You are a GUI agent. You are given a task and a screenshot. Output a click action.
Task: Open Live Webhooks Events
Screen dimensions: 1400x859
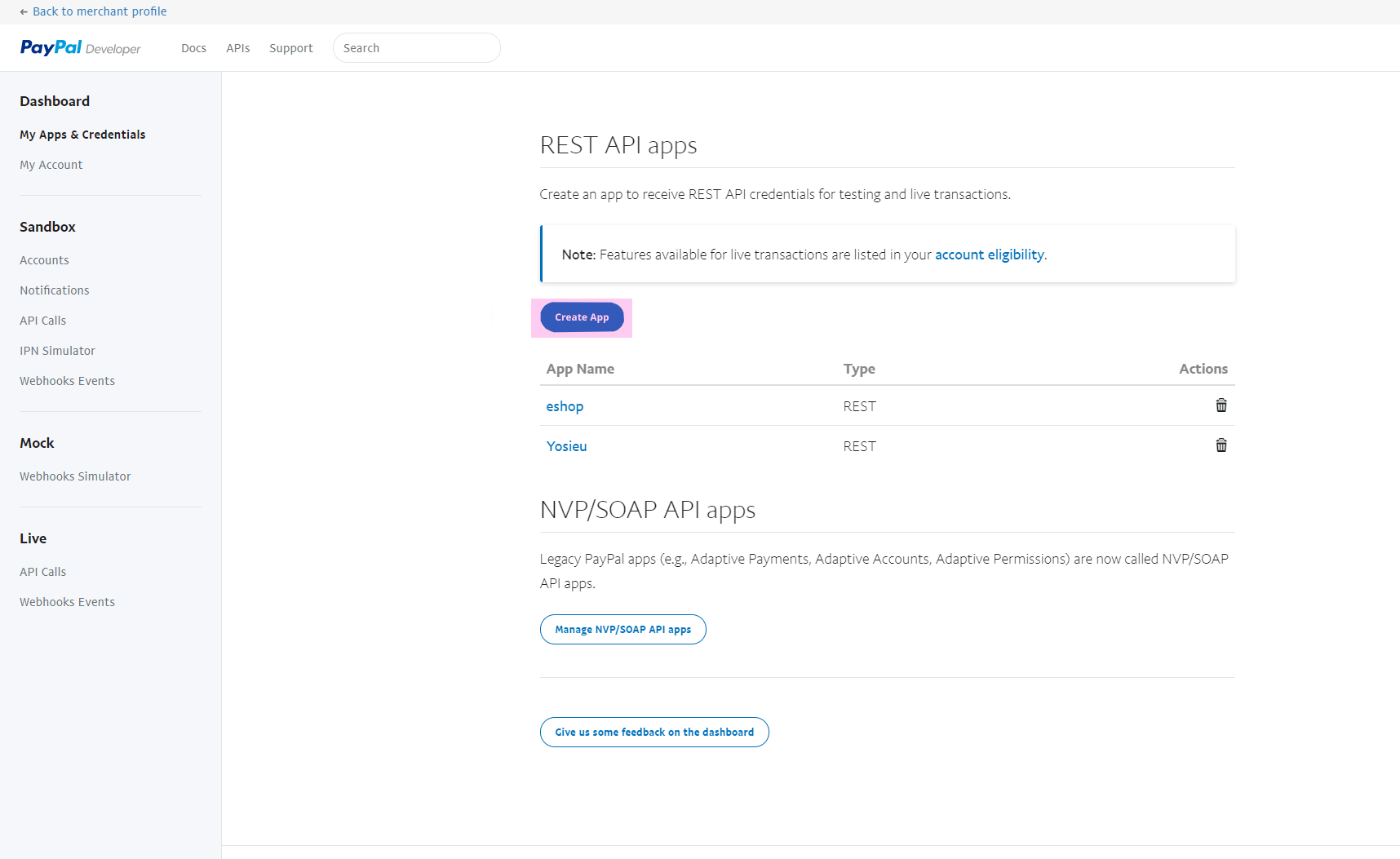click(x=67, y=602)
